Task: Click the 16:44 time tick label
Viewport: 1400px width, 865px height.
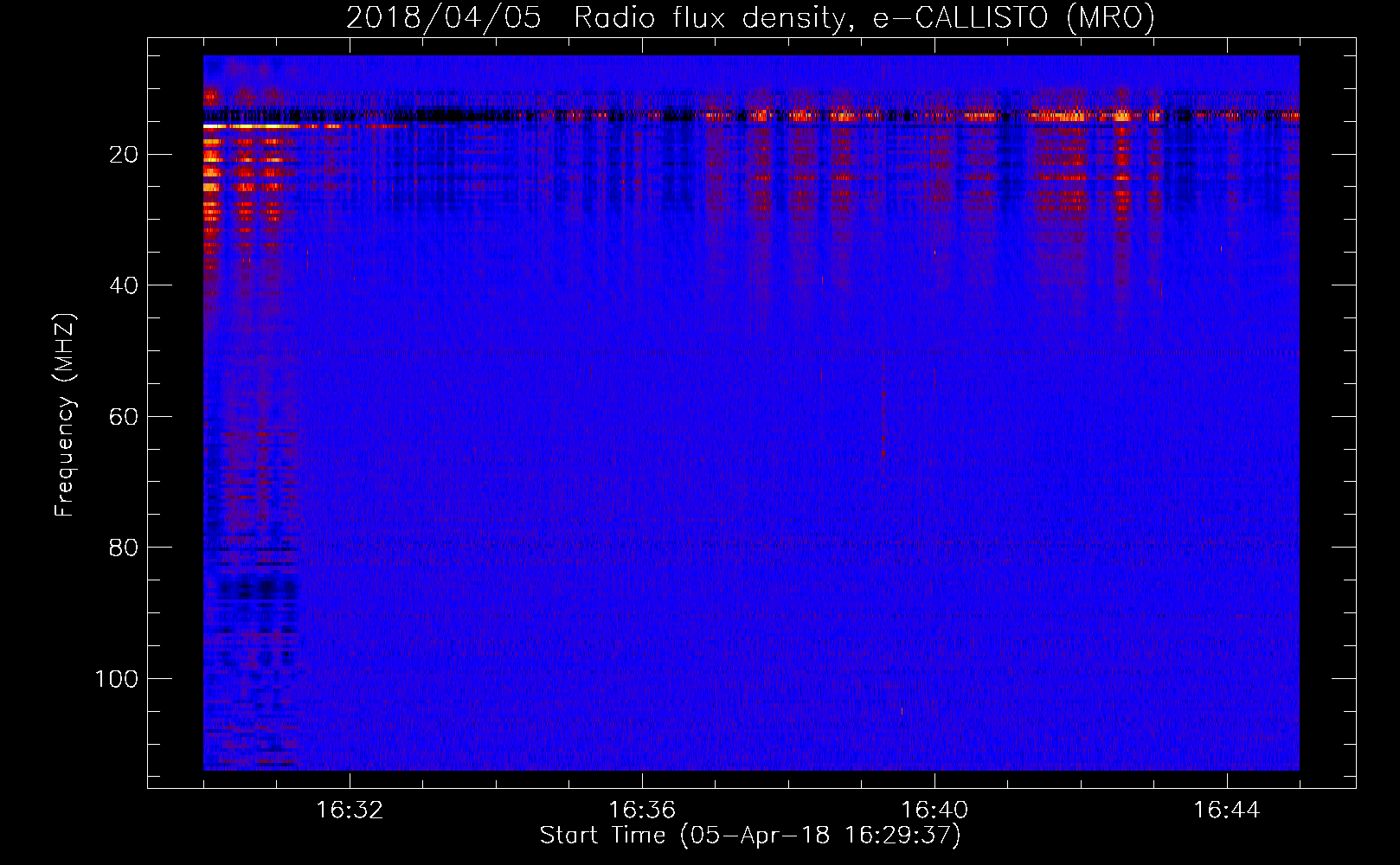Action: (x=1227, y=811)
